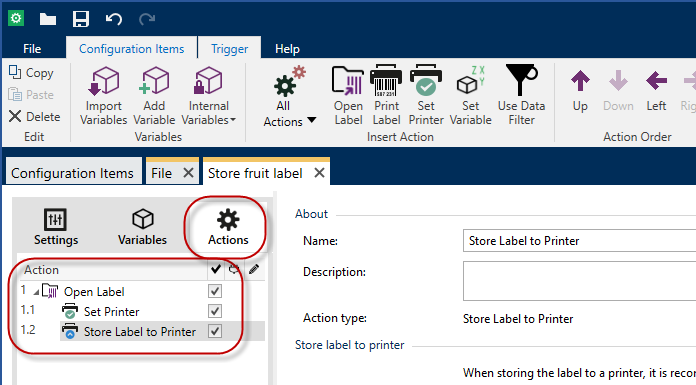The image size is (696, 385).
Task: Insert an Open Label action
Action: (348, 95)
